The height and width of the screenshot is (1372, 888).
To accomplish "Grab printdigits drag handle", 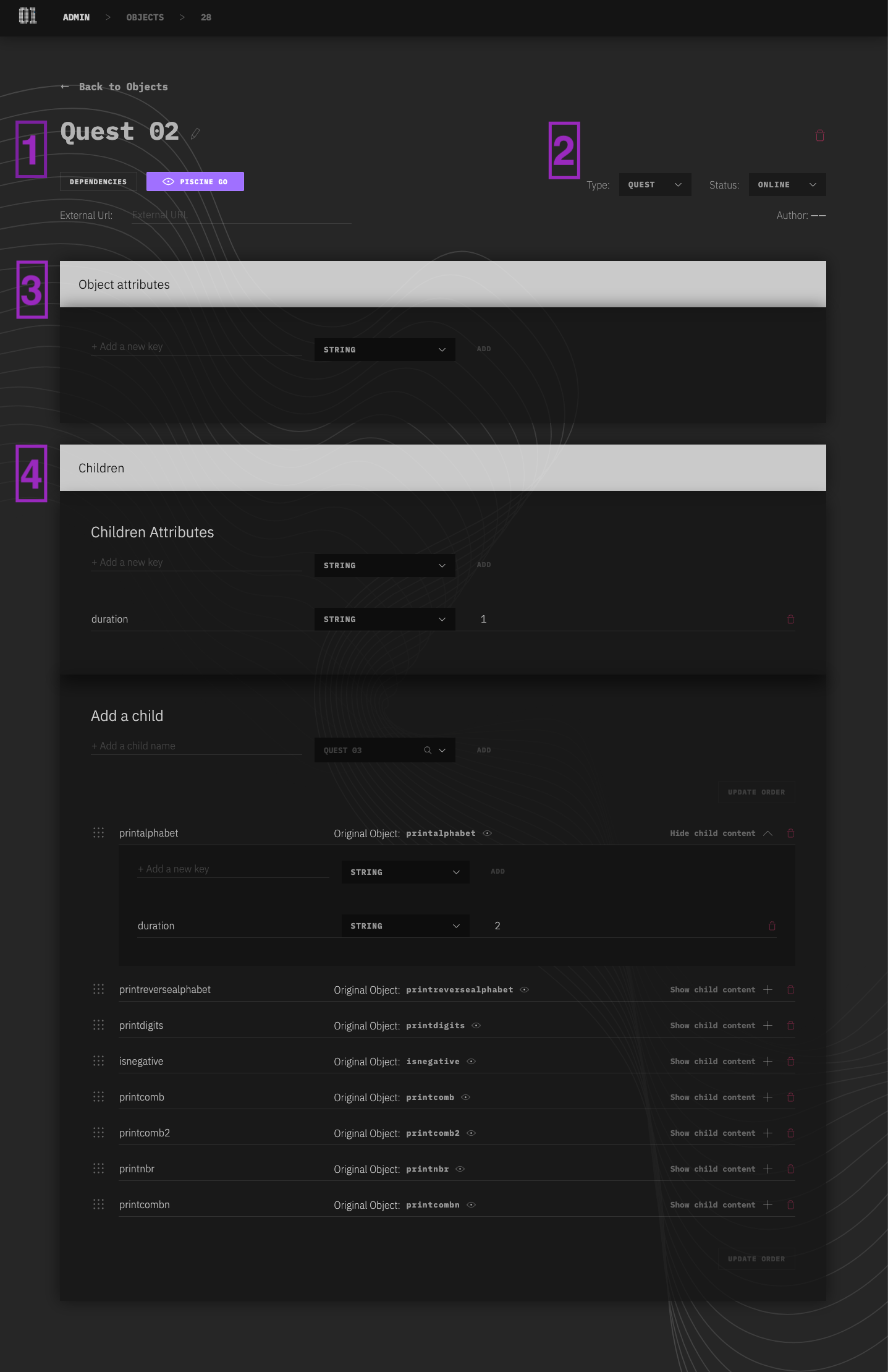I will pos(98,1025).
